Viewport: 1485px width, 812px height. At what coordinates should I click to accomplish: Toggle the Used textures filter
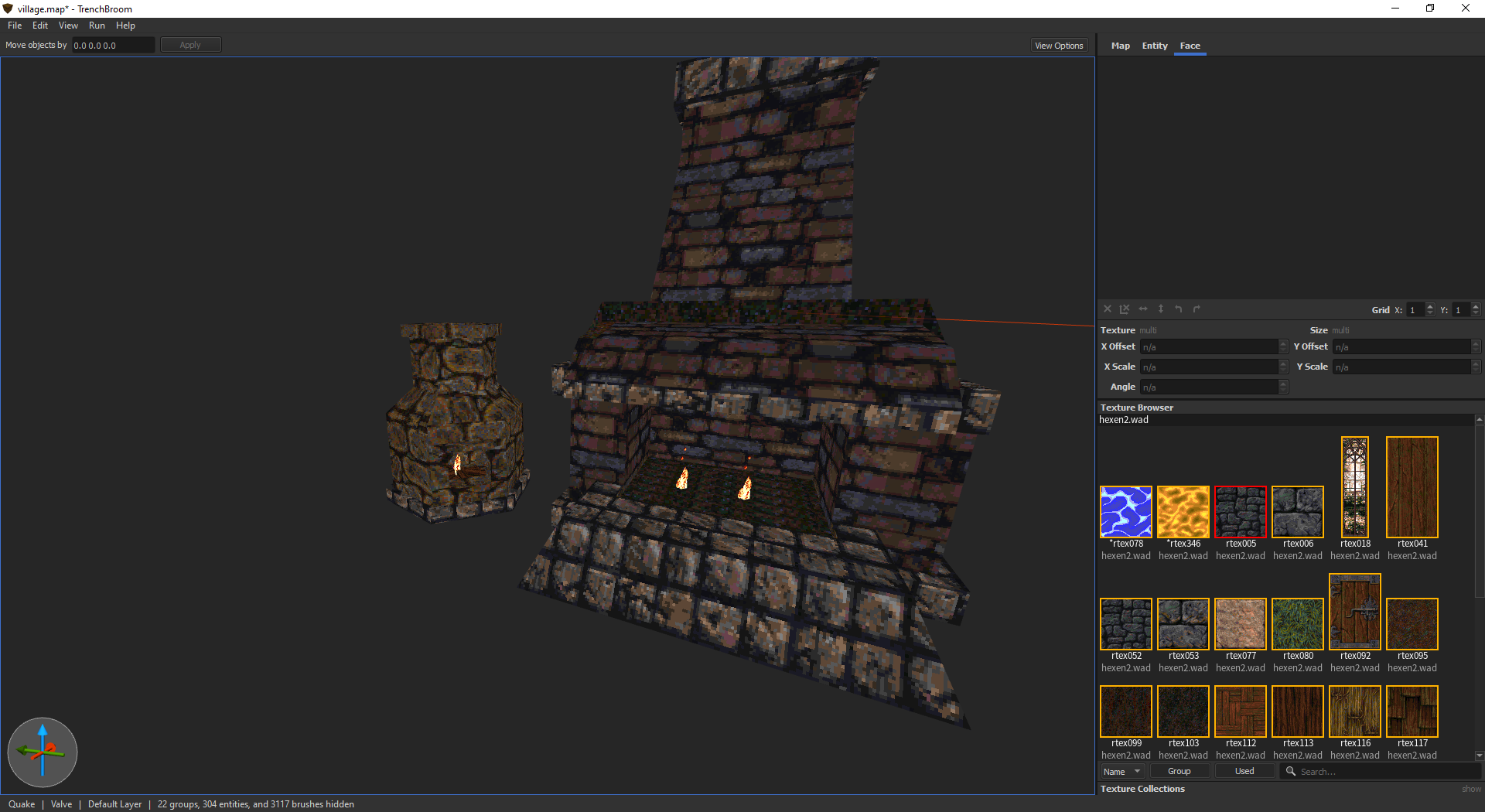[1244, 771]
